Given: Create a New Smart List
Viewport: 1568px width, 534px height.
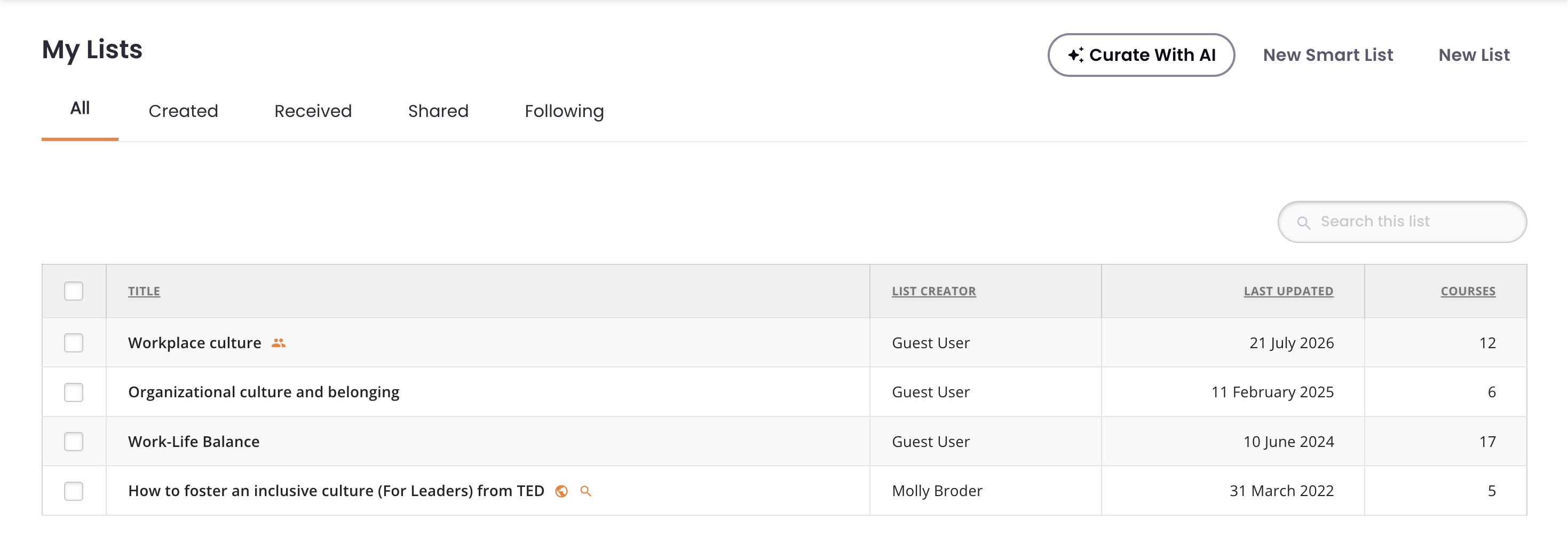Looking at the screenshot, I should point(1327,55).
